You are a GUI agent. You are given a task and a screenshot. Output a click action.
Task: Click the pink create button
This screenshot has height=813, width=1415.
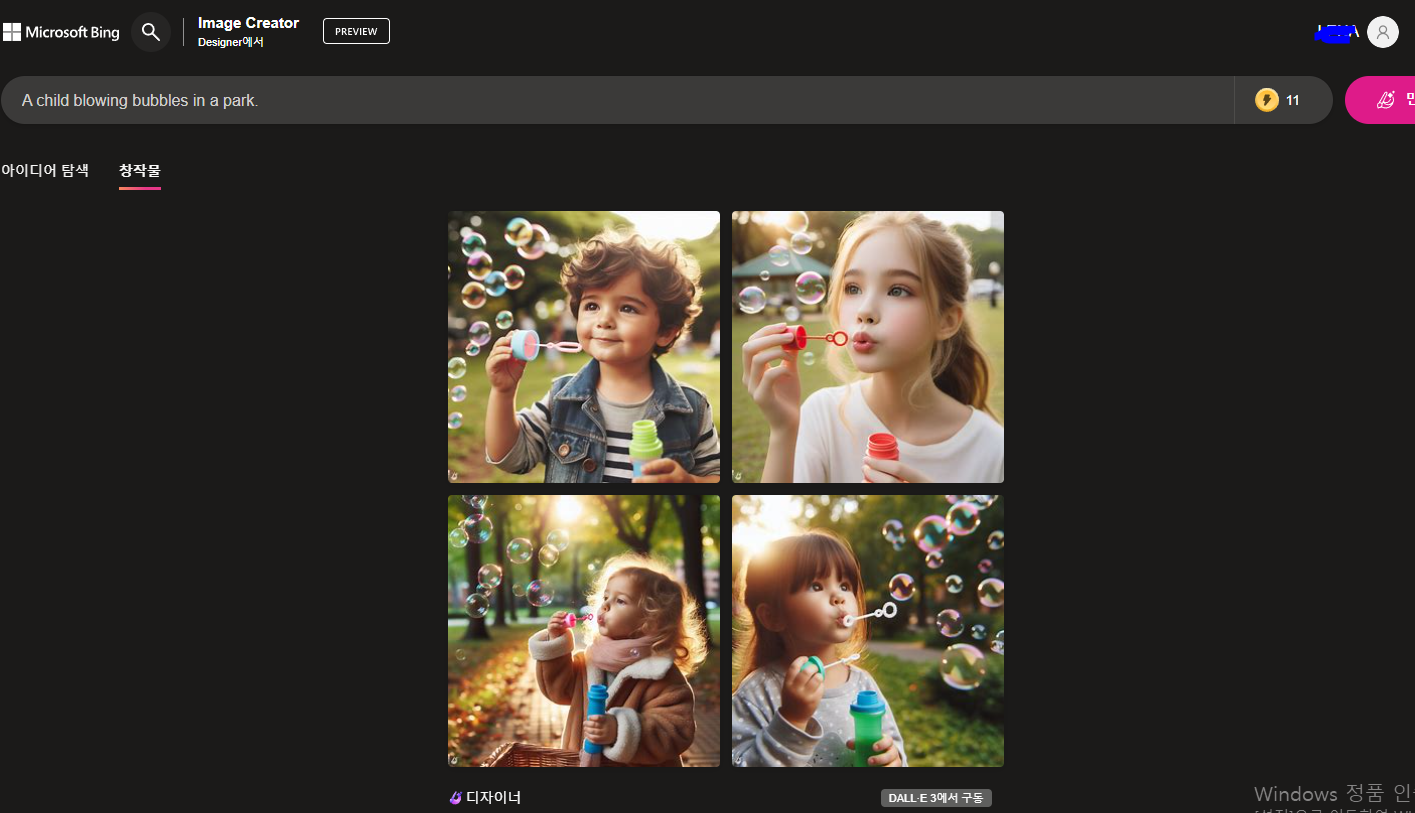tap(1380, 100)
